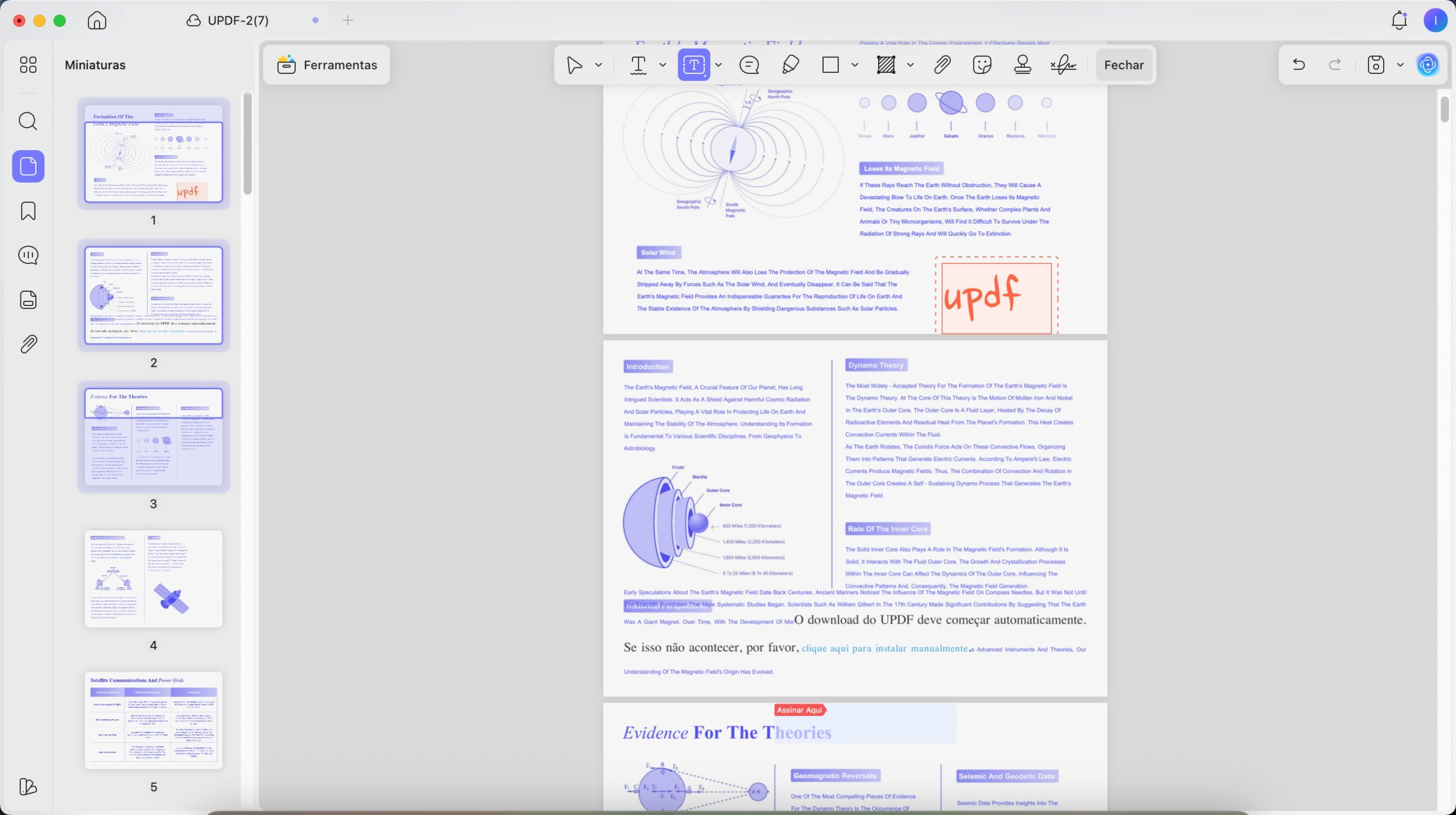
Task: Select the rectangle shape tool
Action: coord(830,65)
